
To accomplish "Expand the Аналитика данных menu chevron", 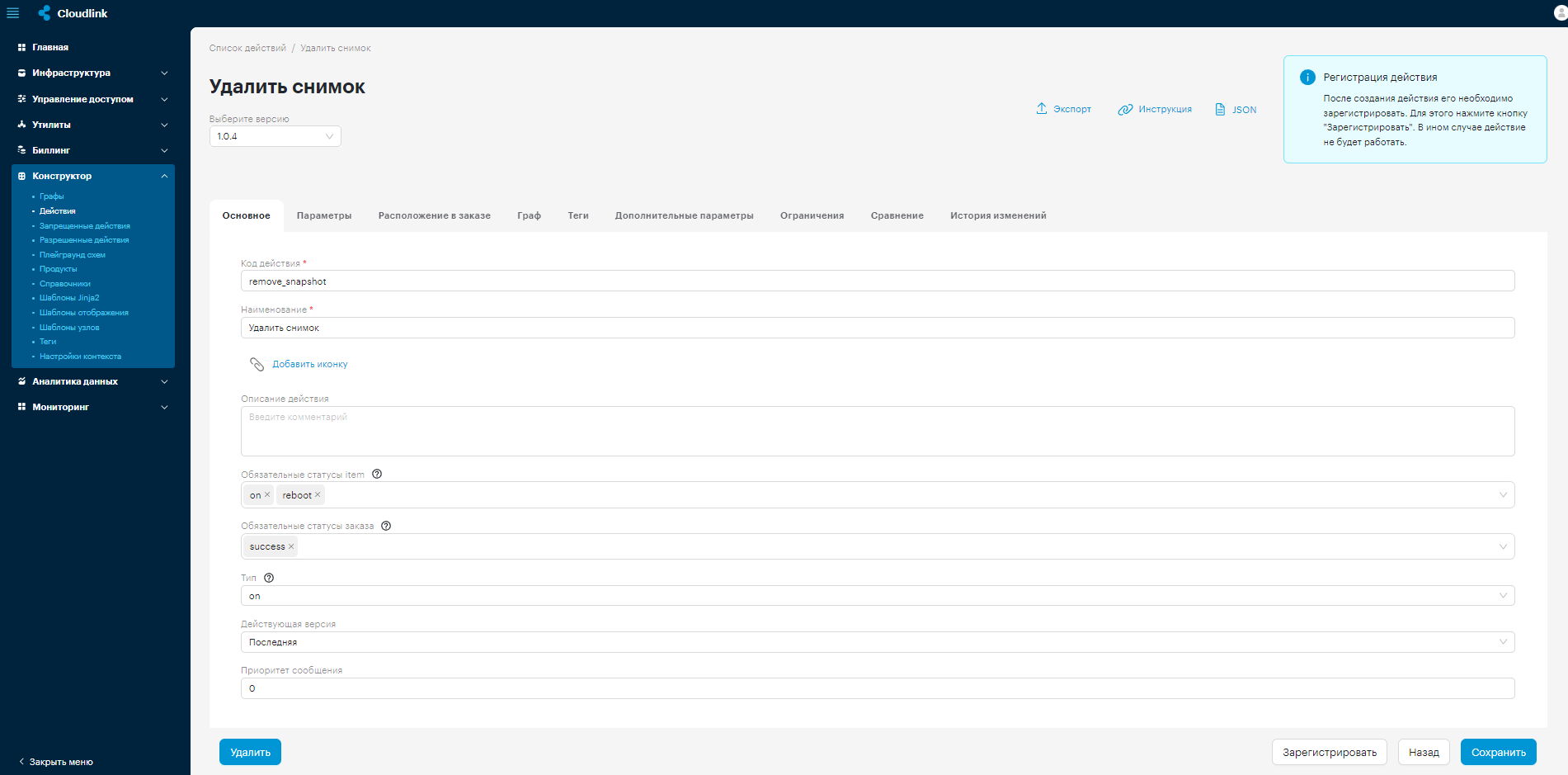I will click(x=164, y=381).
